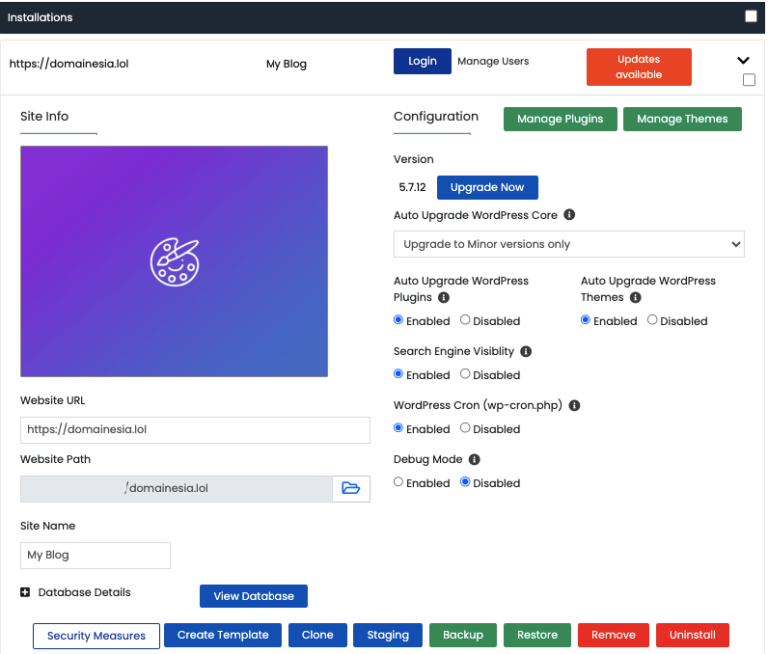Switch to the Configuration tab

pos(436,117)
